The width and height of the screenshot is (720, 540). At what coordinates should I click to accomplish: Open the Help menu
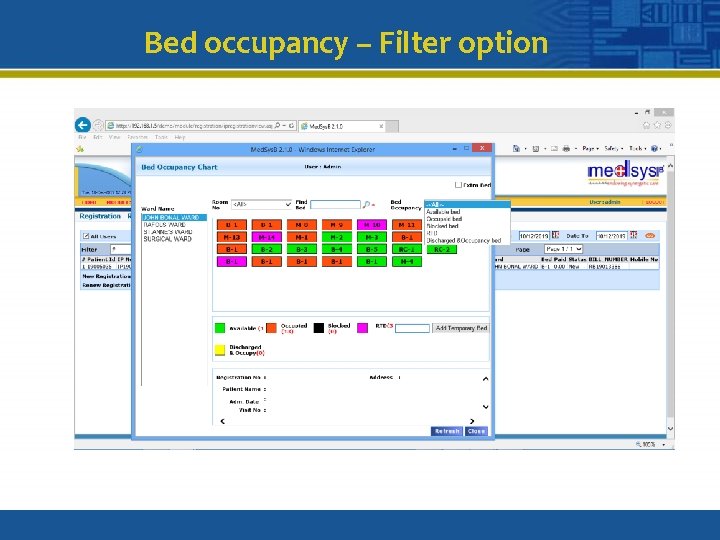(180, 137)
